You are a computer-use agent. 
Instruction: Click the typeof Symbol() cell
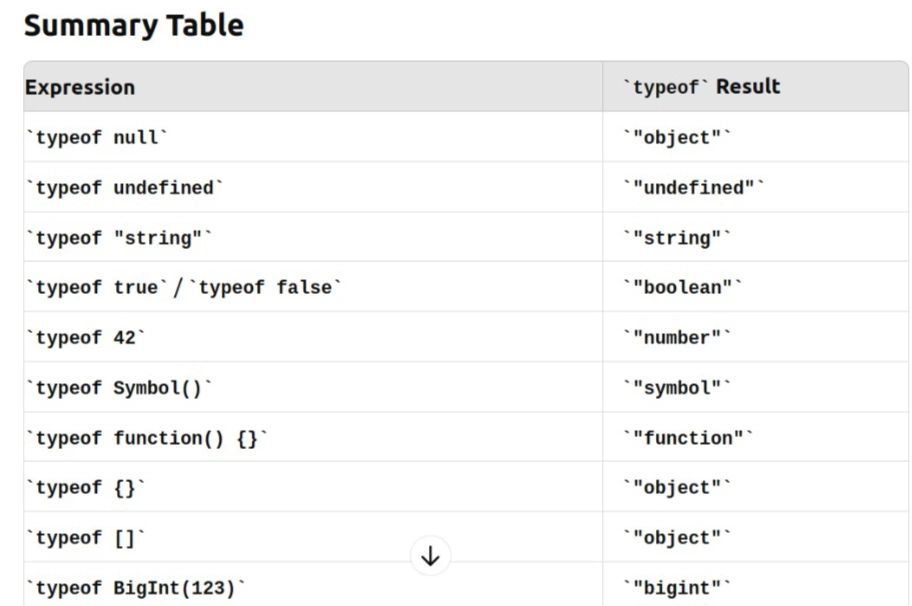(x=313, y=387)
